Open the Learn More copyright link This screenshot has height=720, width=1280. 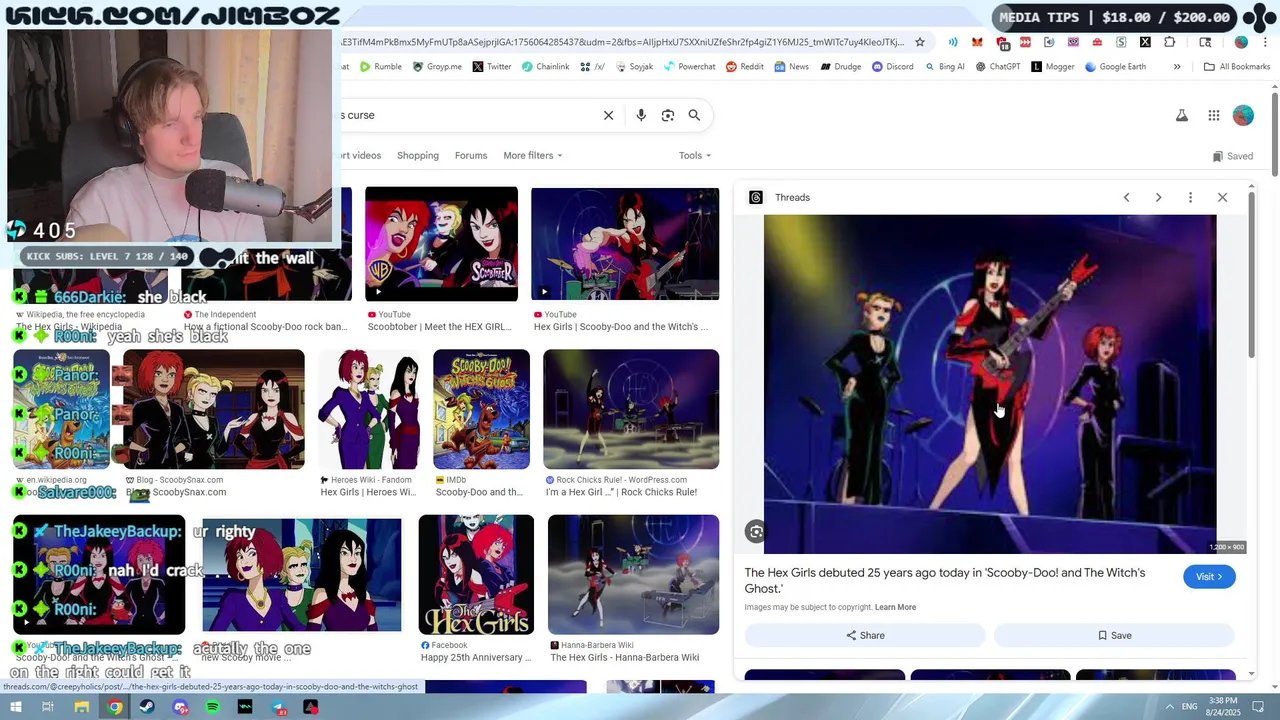click(895, 607)
